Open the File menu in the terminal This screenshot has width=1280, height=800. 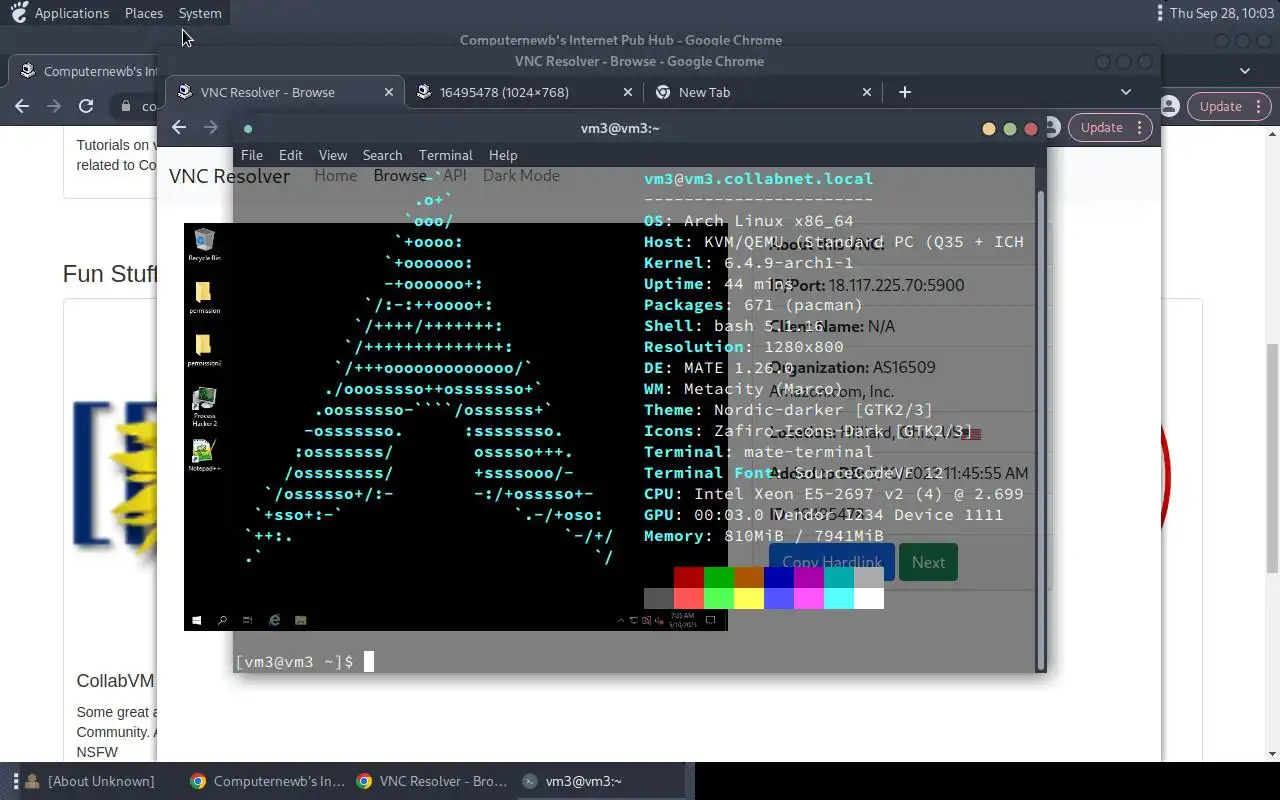[252, 155]
